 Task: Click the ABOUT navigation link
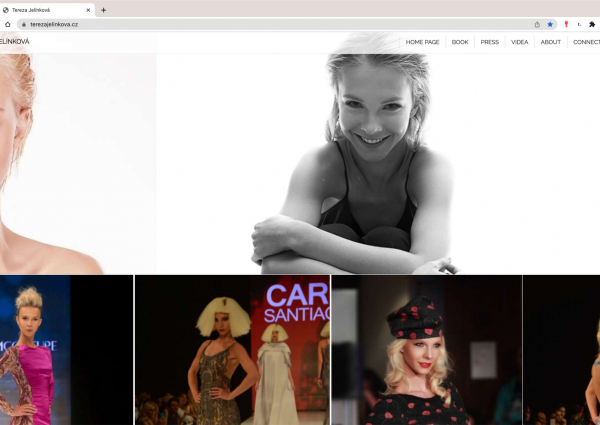[551, 42]
